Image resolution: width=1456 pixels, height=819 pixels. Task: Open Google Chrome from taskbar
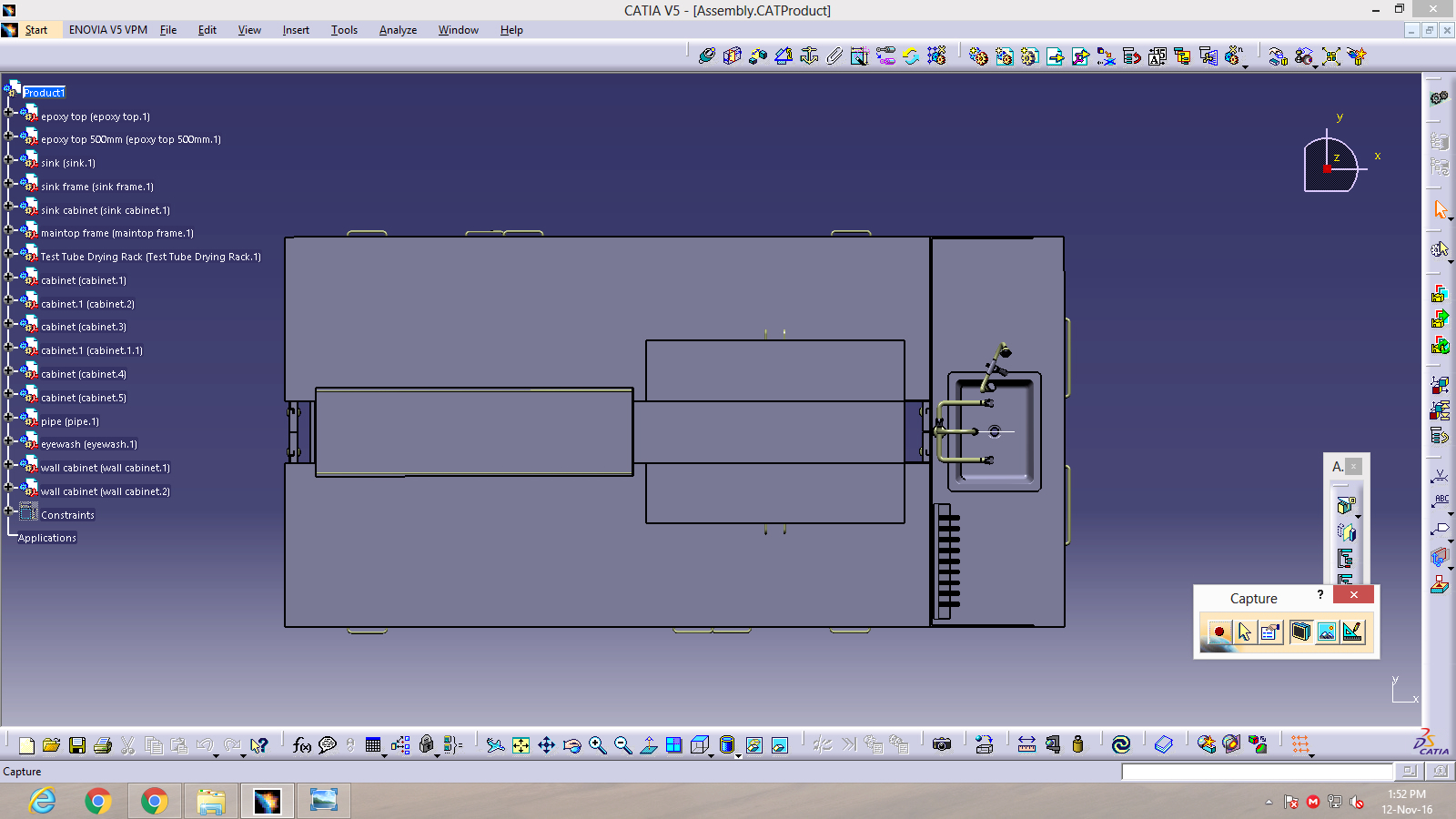tap(98, 801)
